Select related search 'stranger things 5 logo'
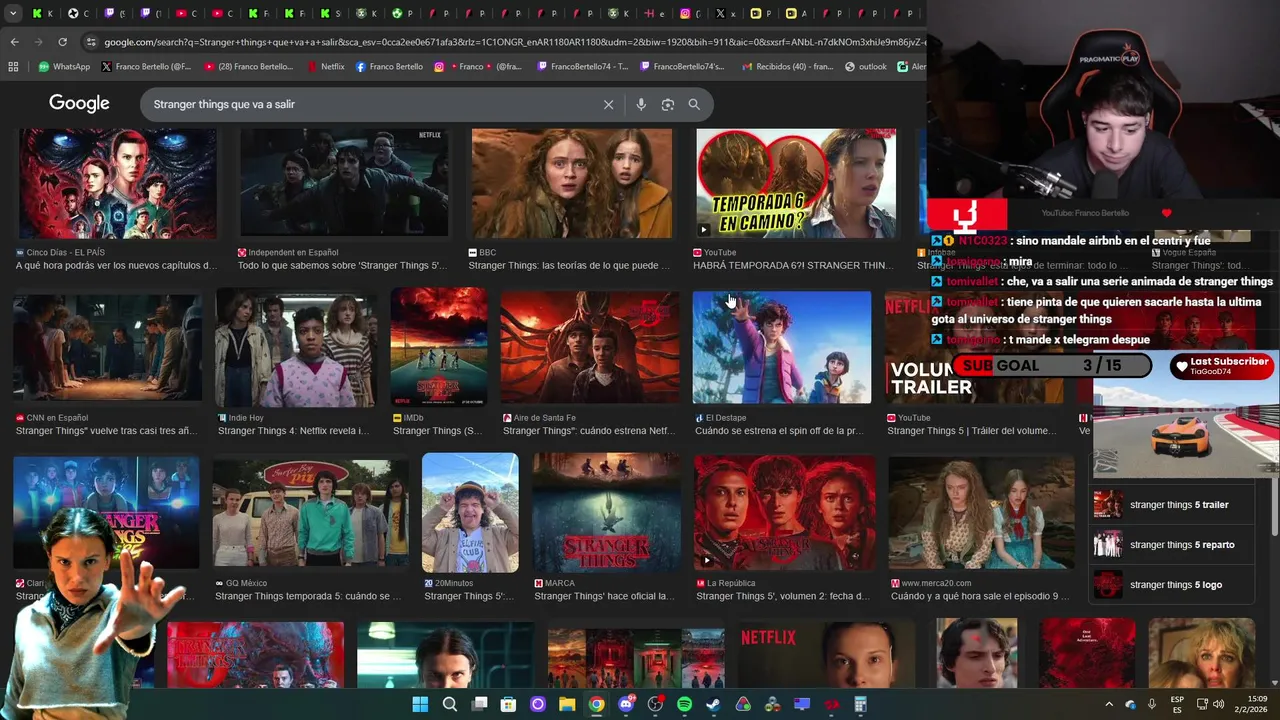The width and height of the screenshot is (1280, 720). 1171,585
